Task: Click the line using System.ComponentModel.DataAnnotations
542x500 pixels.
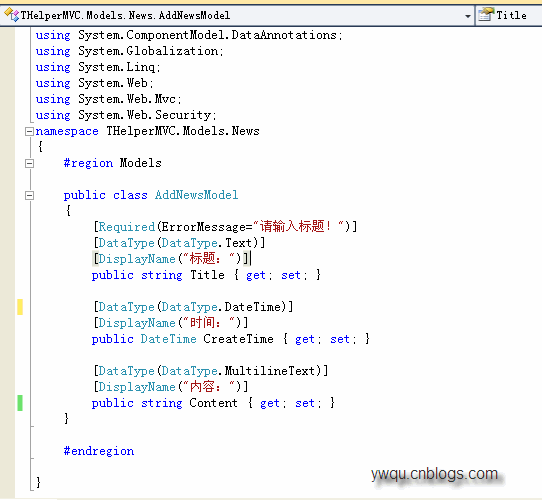Action: pyautogui.click(x=189, y=35)
